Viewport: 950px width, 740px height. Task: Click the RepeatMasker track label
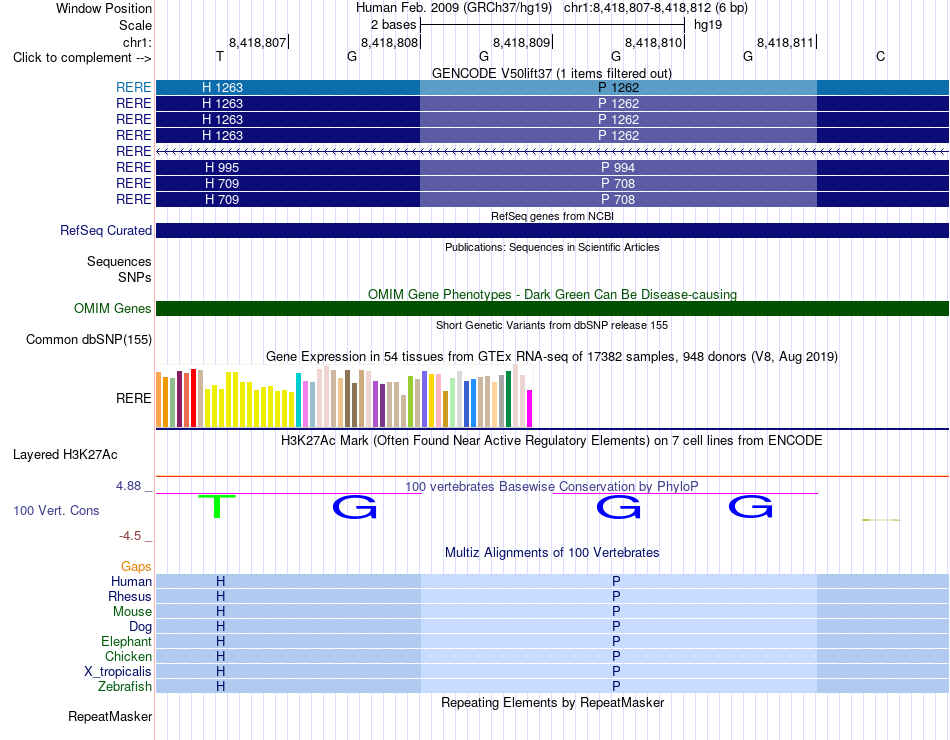[110, 716]
